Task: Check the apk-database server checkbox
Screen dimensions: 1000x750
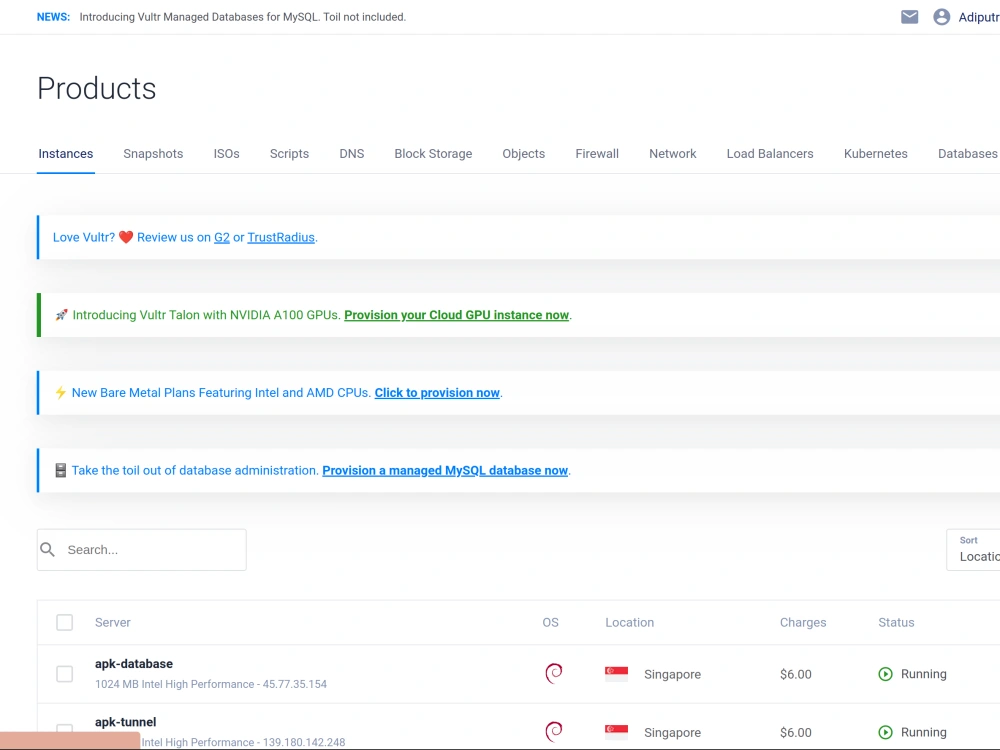Action: pos(64,674)
